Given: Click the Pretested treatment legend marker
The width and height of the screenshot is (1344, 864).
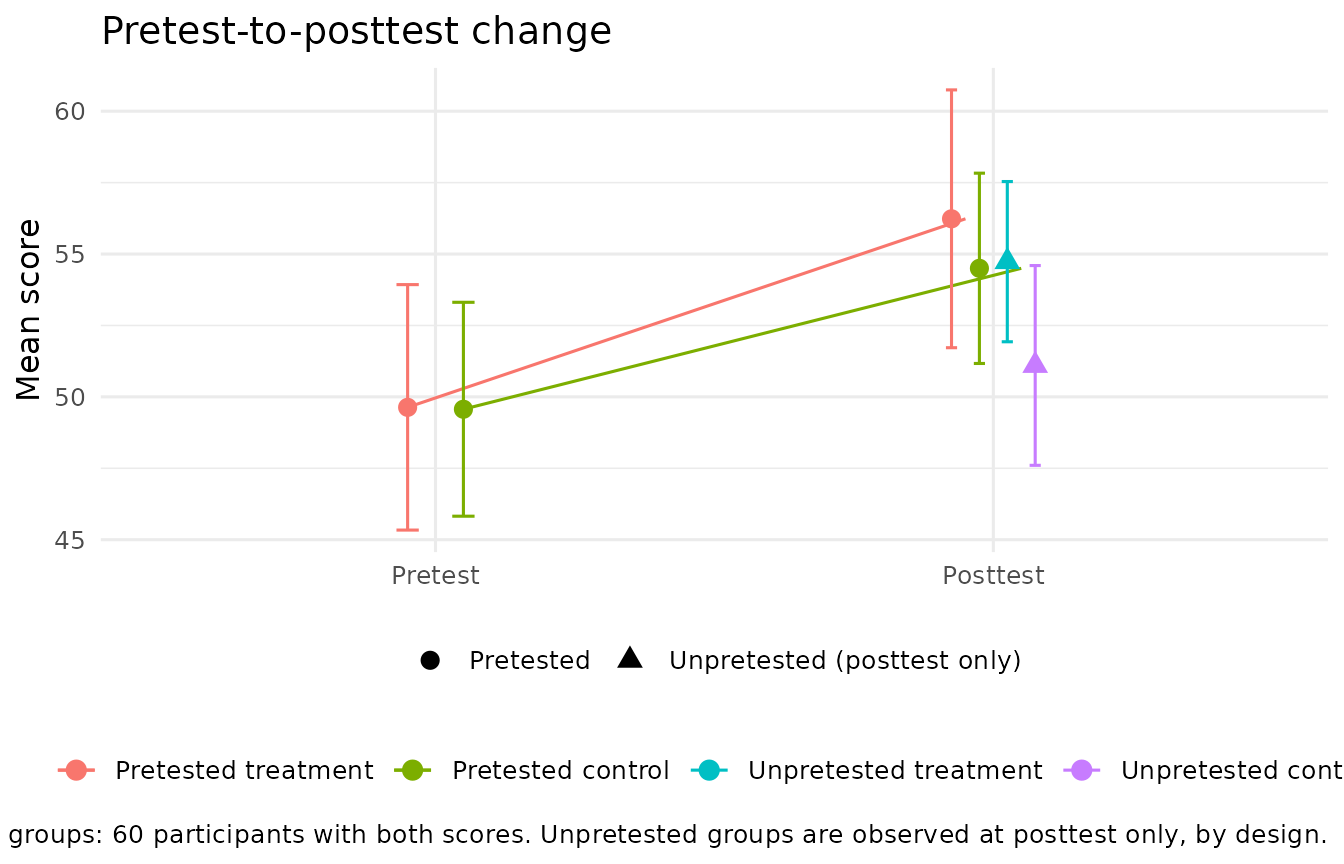Looking at the screenshot, I should 76,770.
